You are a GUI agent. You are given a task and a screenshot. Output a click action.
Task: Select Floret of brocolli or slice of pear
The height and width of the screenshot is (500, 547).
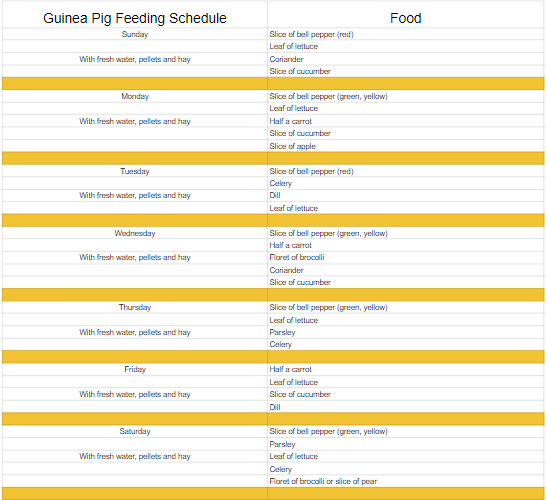click(x=406, y=481)
